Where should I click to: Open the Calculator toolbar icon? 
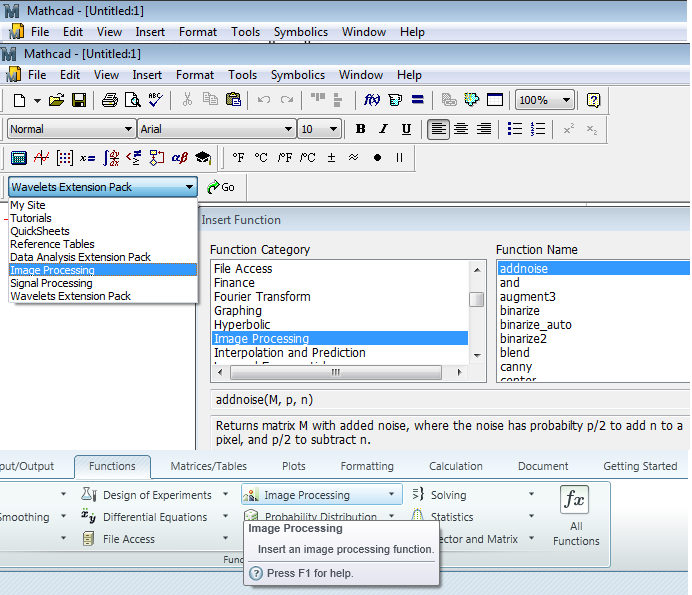click(x=19, y=158)
